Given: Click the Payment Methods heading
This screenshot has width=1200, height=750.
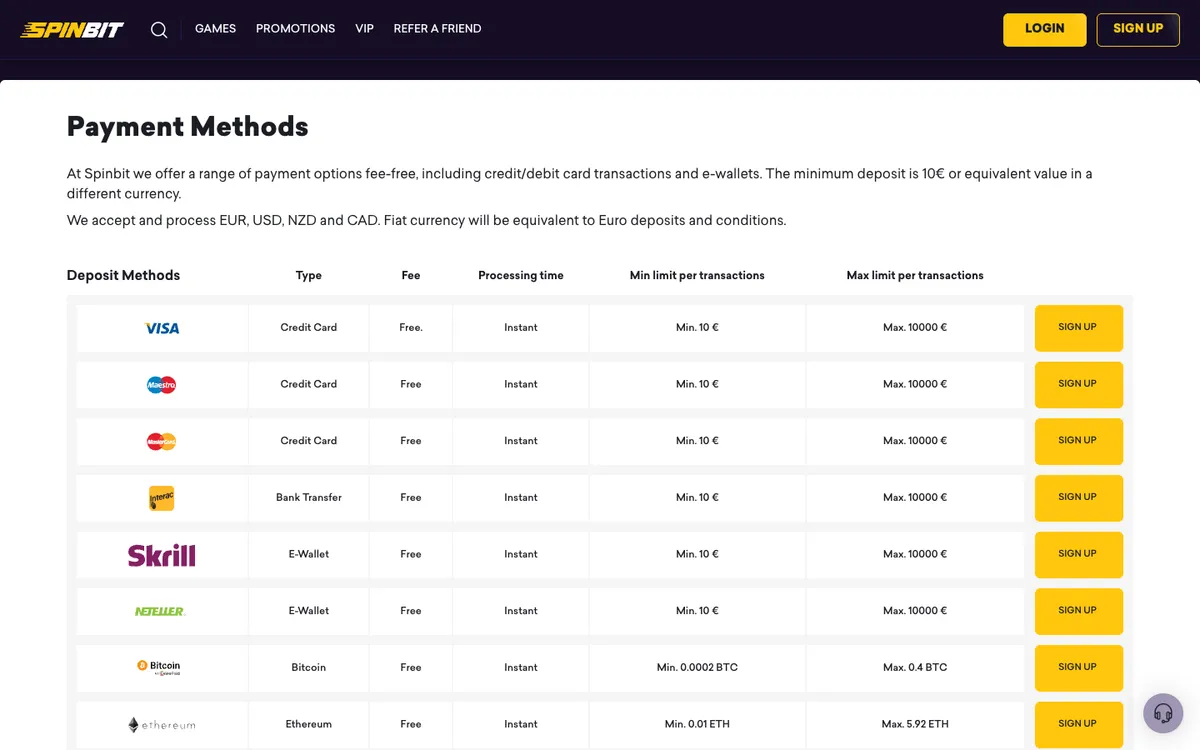Looking at the screenshot, I should tap(187, 127).
